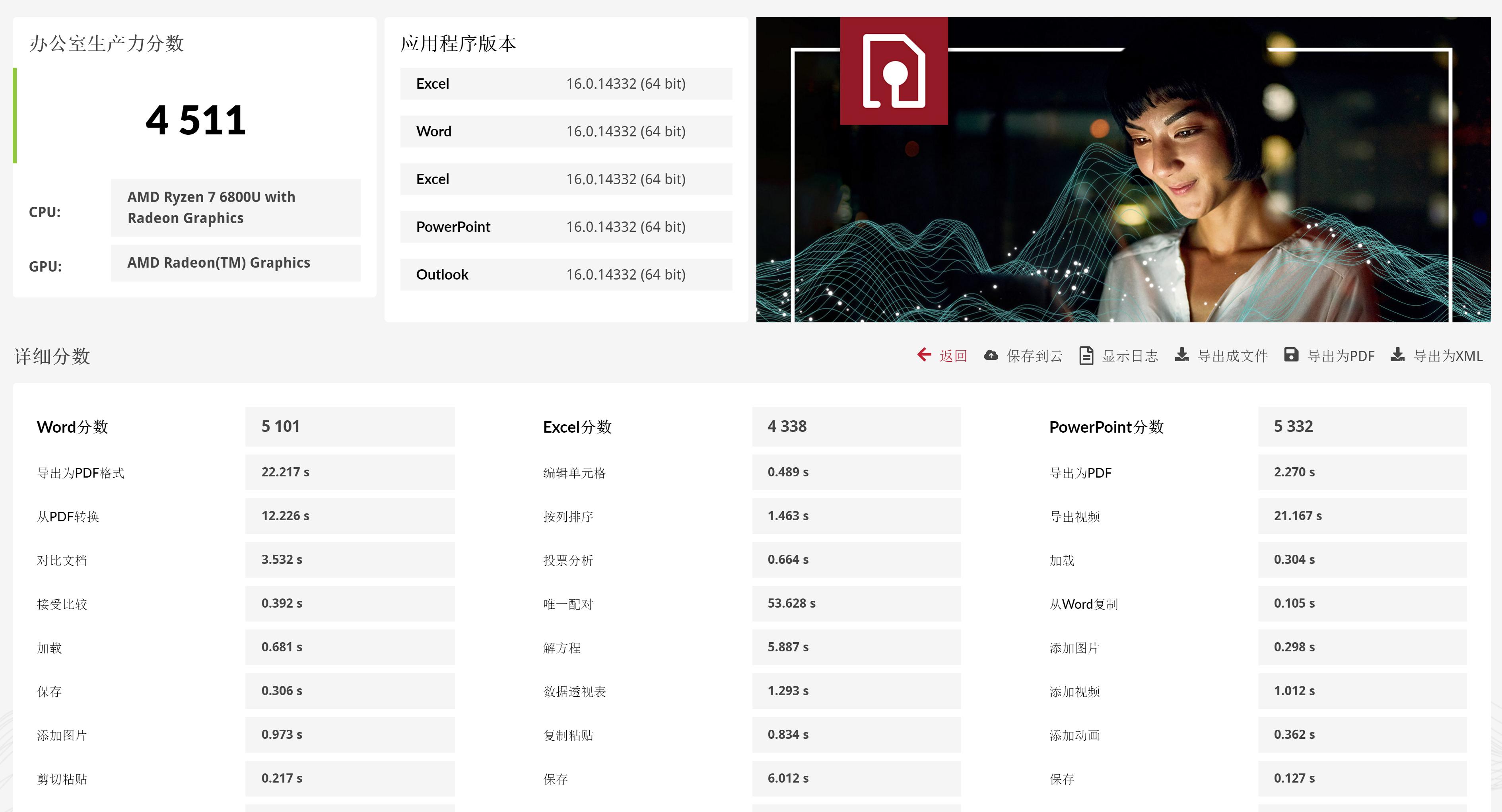1502x812 pixels.
Task: Click the cloud upload save icon
Action: pos(991,355)
